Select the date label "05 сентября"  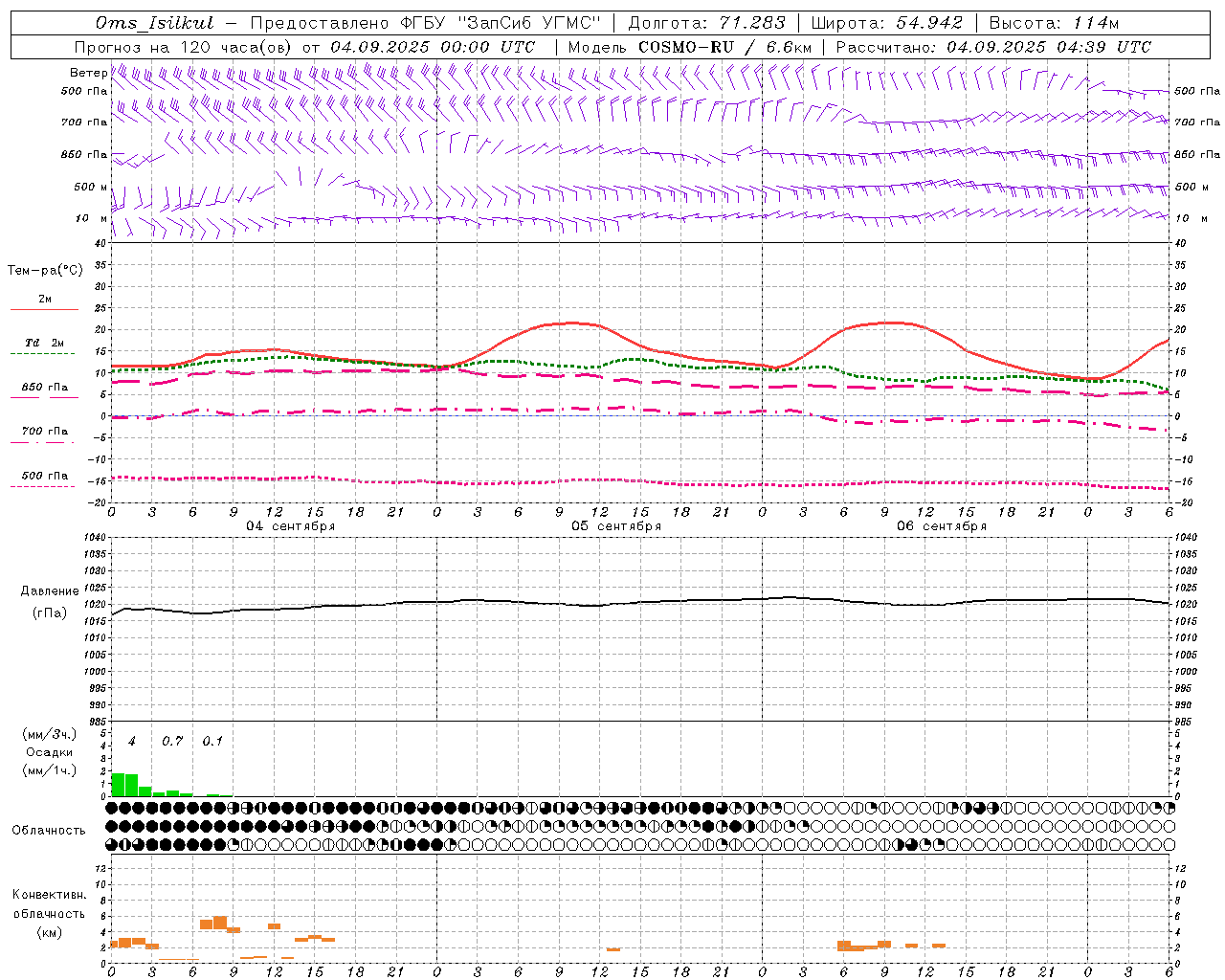[616, 526]
